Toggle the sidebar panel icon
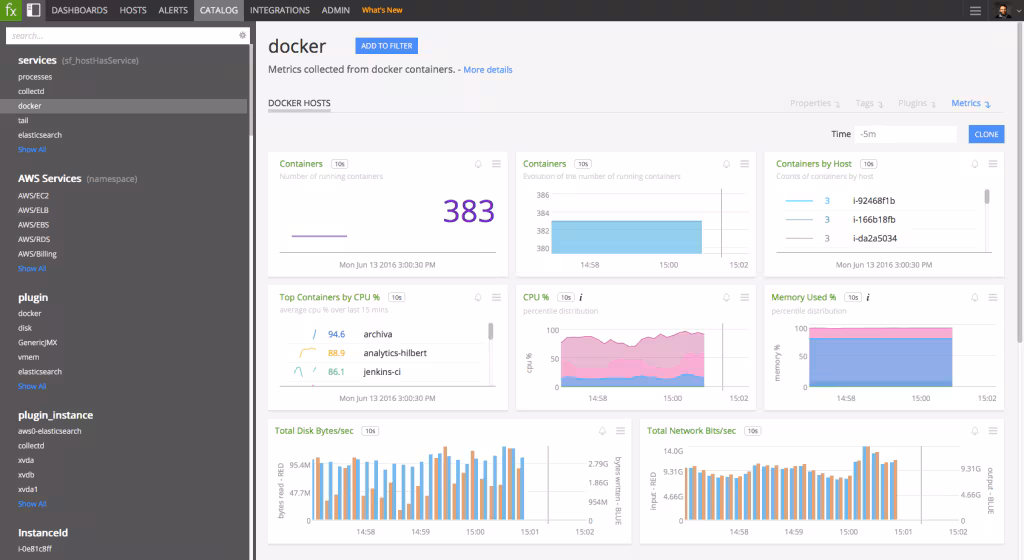1024x560 pixels. 33,10
